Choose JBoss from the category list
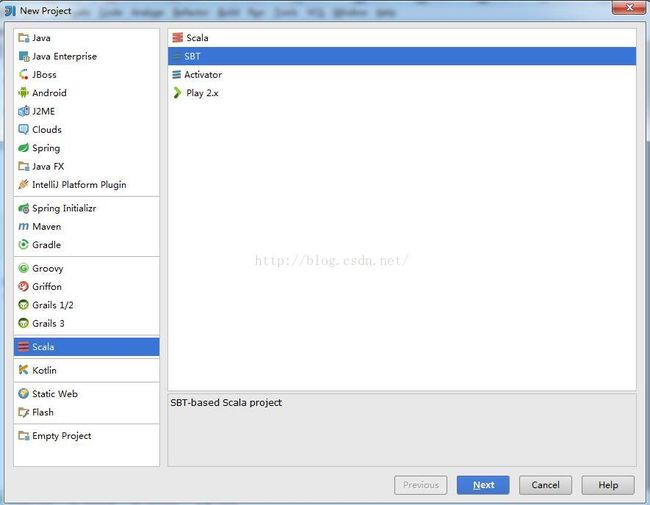This screenshot has height=505, width=650. coord(86,75)
